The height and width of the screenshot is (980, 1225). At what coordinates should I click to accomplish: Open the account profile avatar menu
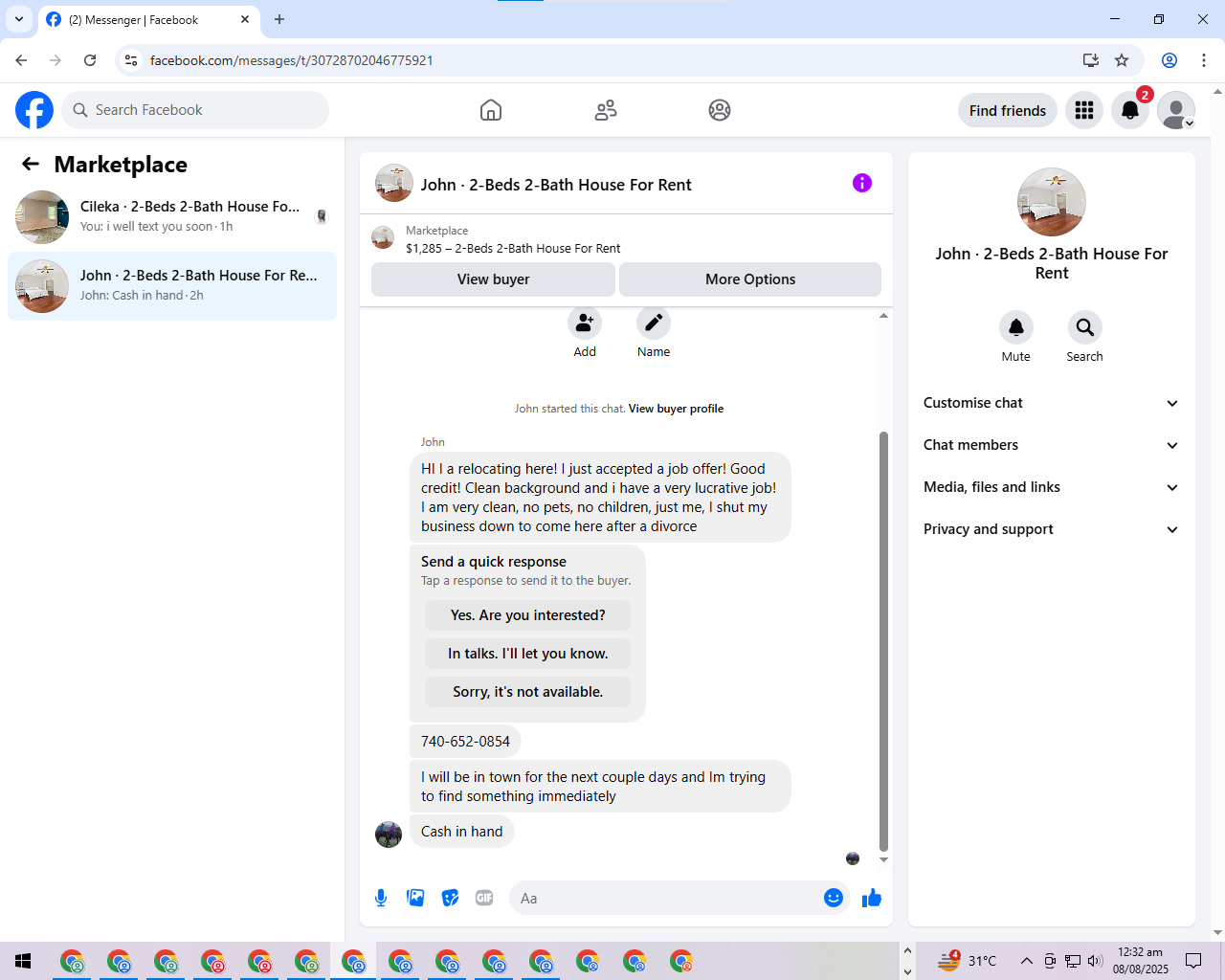click(1176, 110)
